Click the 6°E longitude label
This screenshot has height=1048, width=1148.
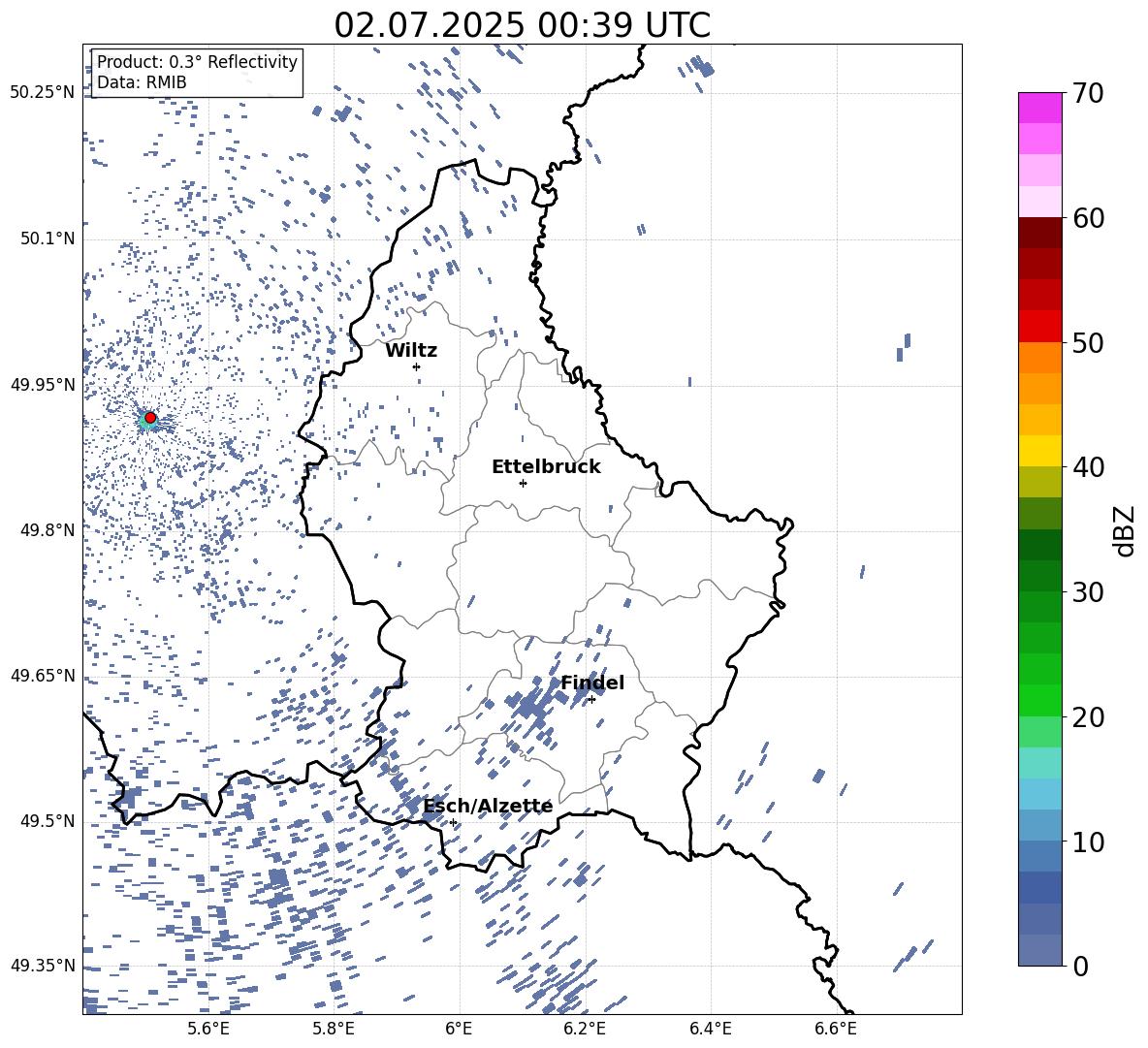tap(459, 1029)
